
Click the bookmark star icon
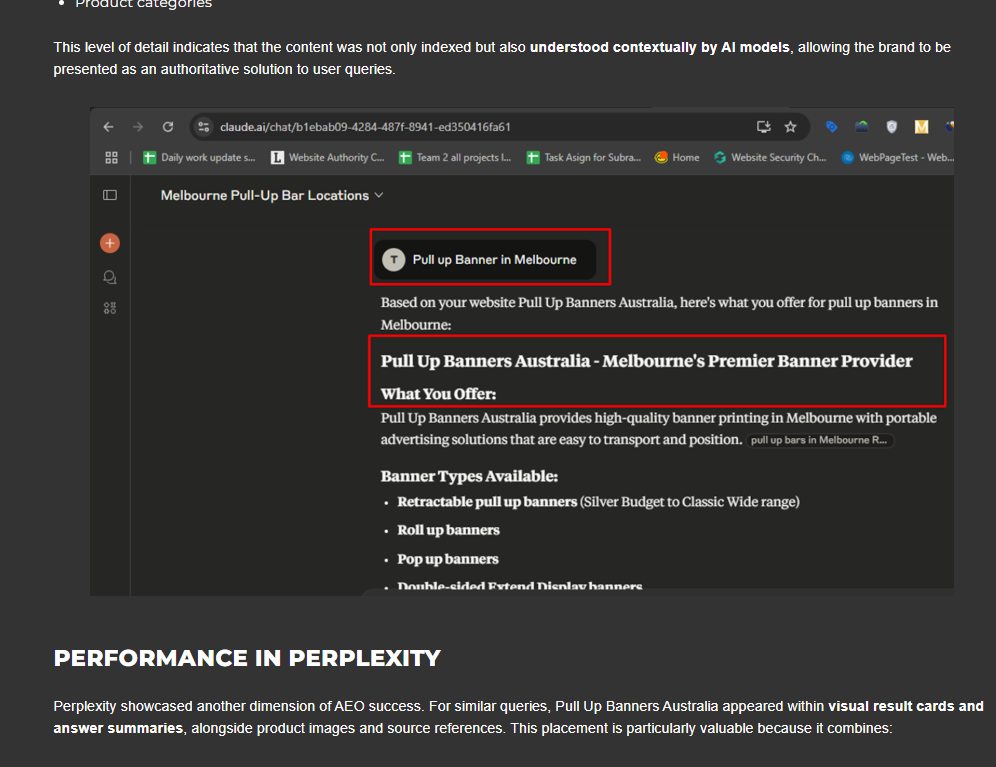(790, 127)
